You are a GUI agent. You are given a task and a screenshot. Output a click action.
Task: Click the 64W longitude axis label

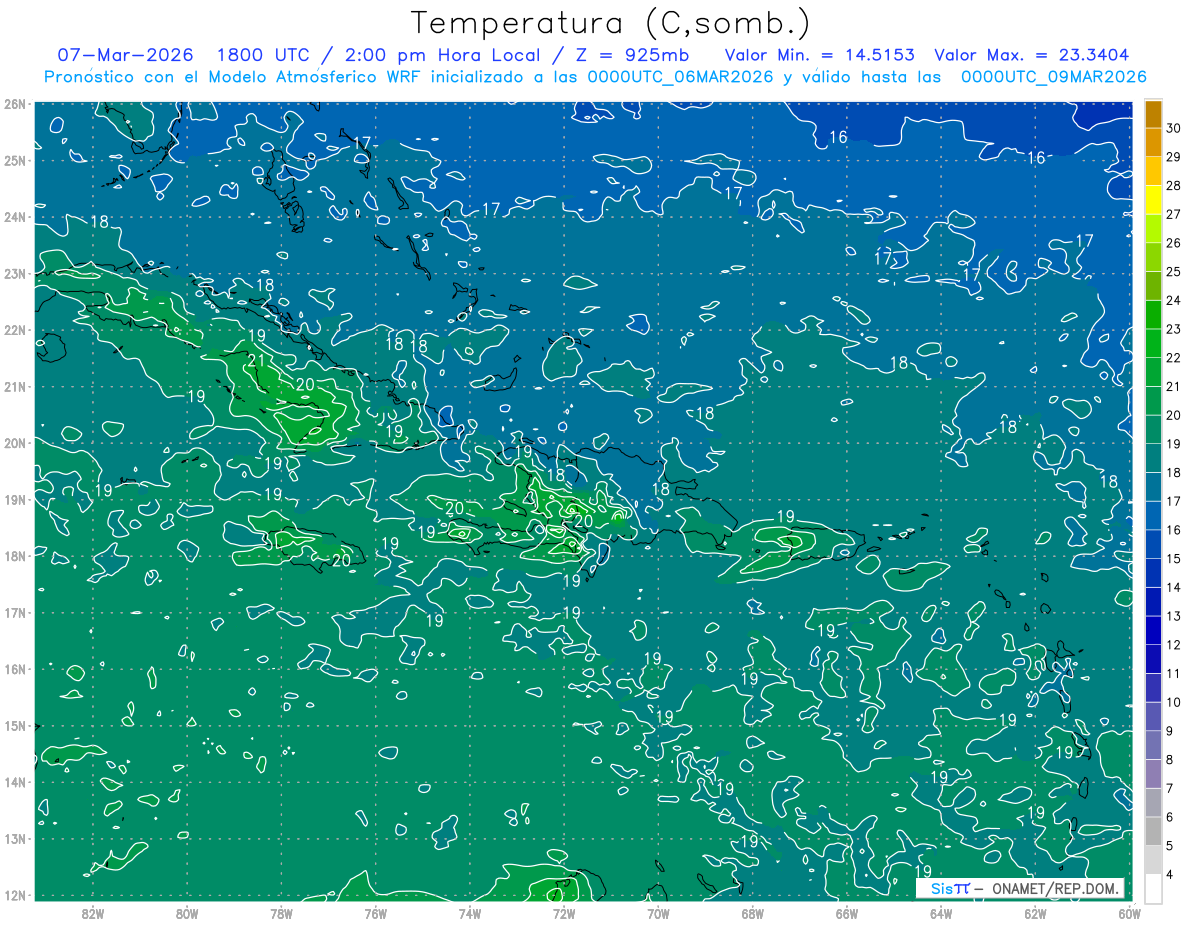click(941, 914)
